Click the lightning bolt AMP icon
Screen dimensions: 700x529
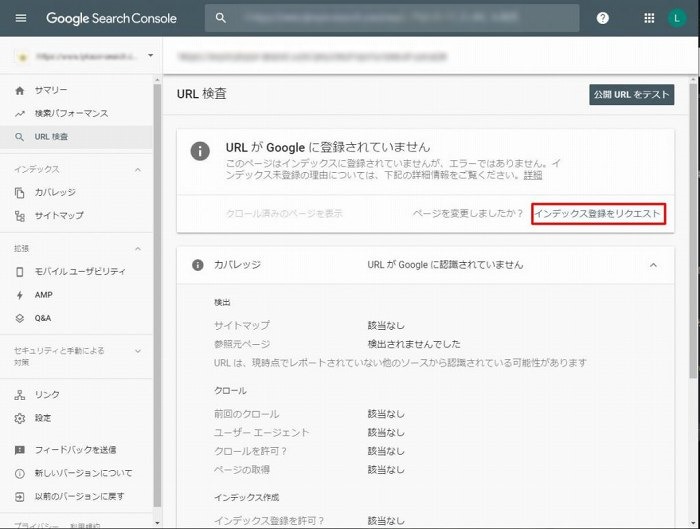20,295
